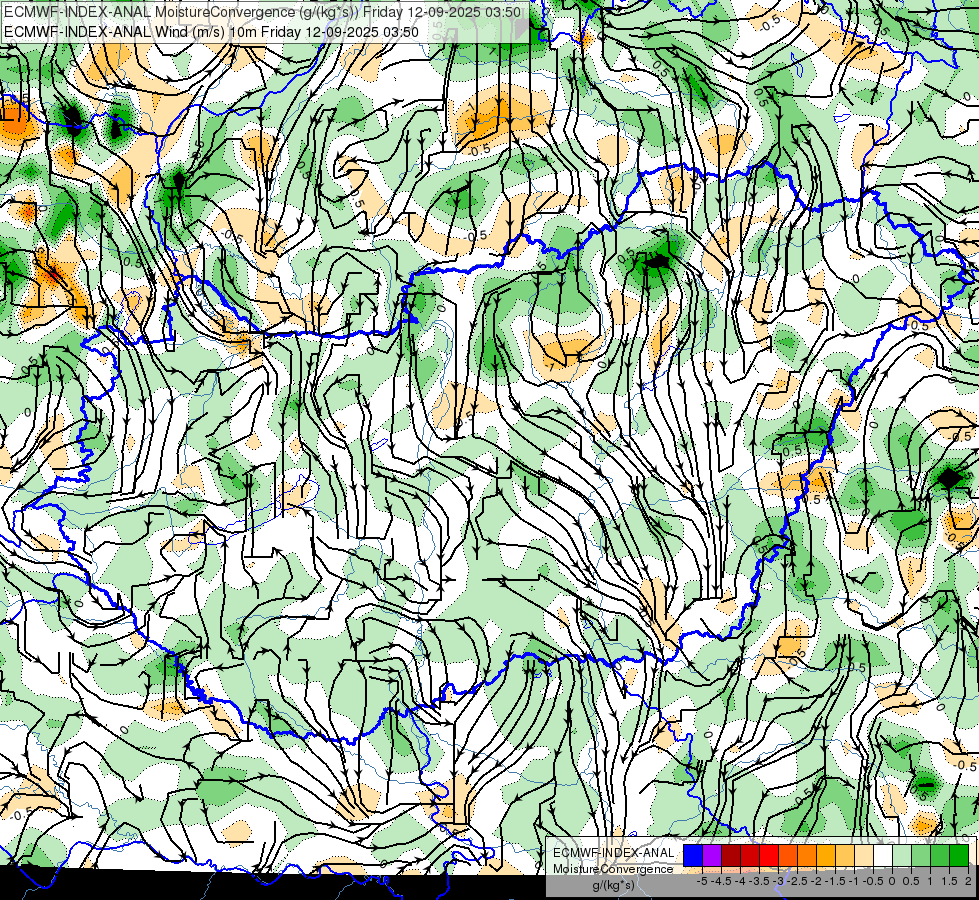
Task: Click the legend scale tick label '-0.5'
Action: point(873,881)
